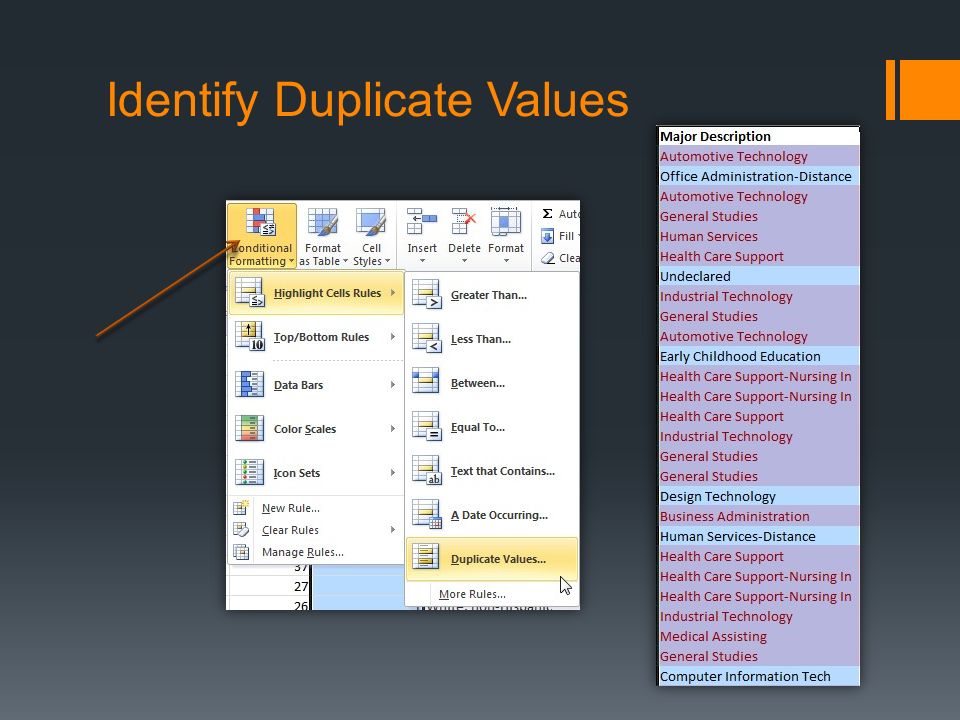960x720 pixels.
Task: Expand the Clear Rules submenu arrow
Action: tap(393, 530)
